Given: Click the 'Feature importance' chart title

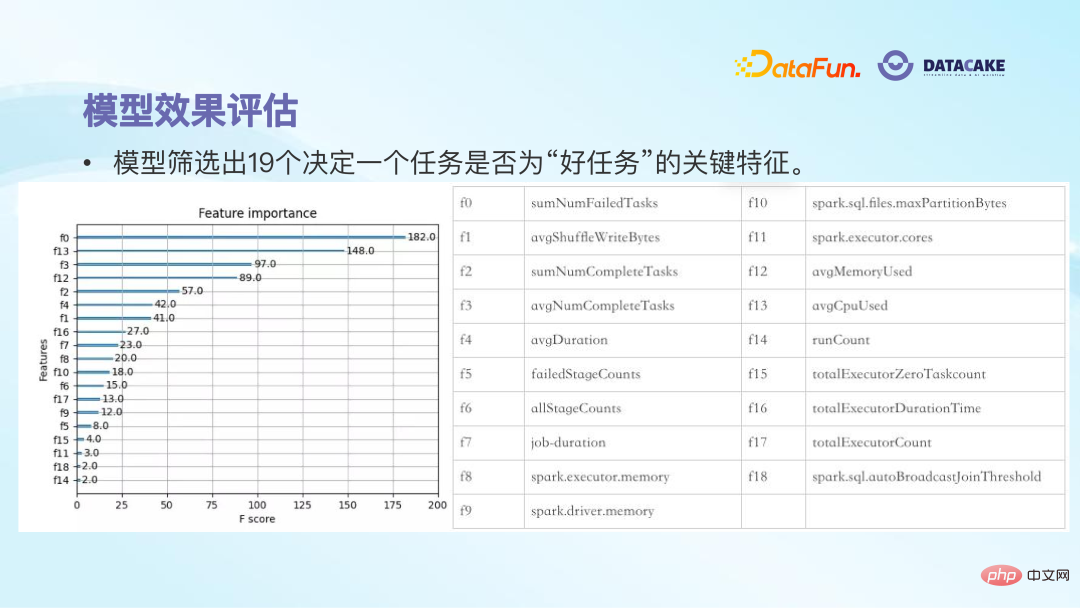Looking at the screenshot, I should point(258,213).
